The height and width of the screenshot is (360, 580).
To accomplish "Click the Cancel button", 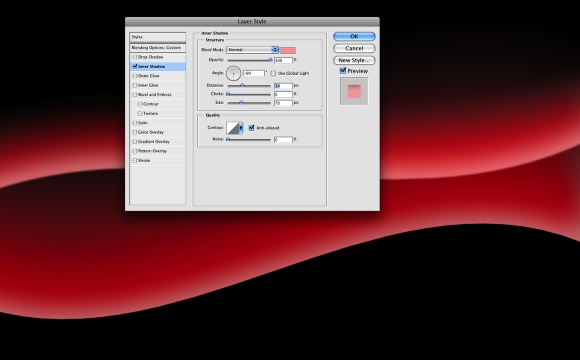I will tap(354, 48).
